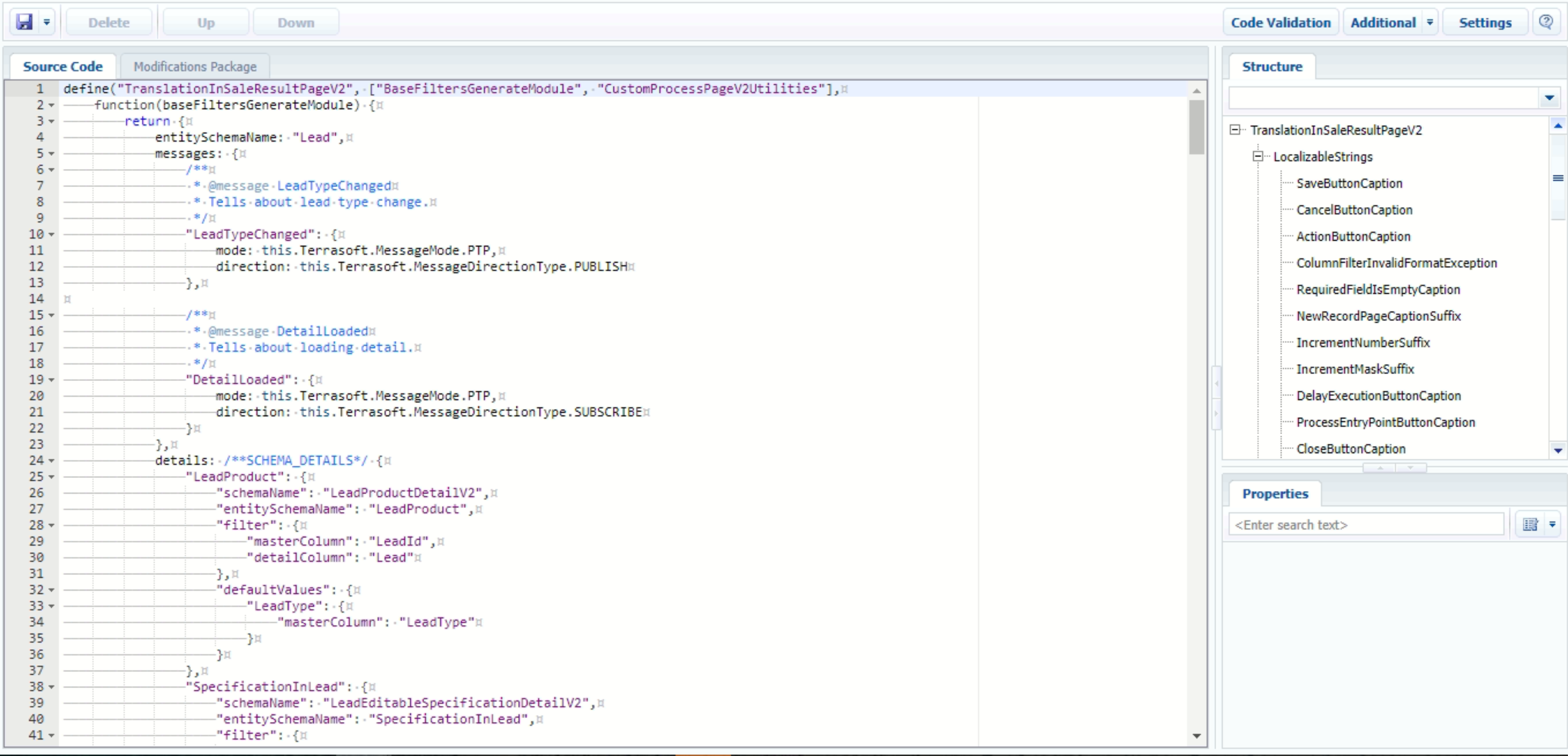Screen dimensions: 1568x756
Task: Click the Up button
Action: tap(206, 22)
